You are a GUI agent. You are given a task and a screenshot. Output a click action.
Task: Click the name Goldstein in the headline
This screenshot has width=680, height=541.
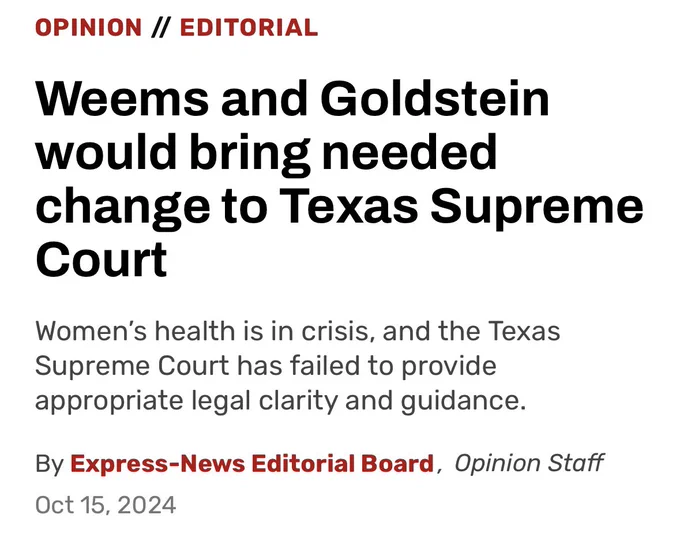pyautogui.click(x=435, y=99)
